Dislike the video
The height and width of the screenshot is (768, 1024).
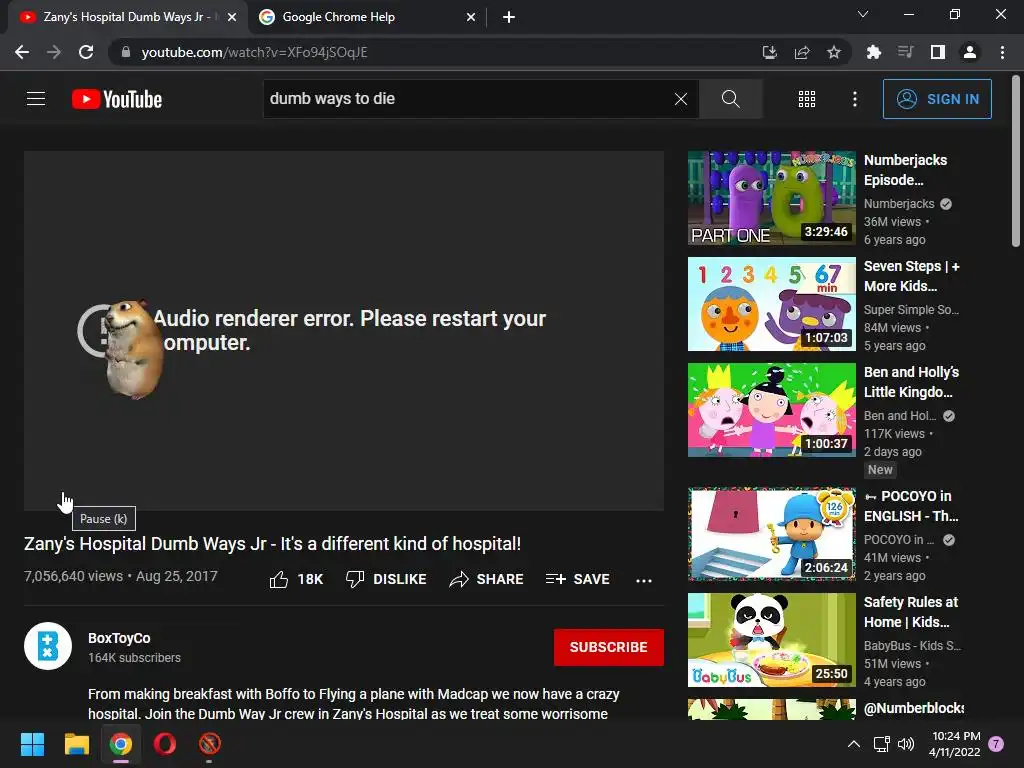386,579
